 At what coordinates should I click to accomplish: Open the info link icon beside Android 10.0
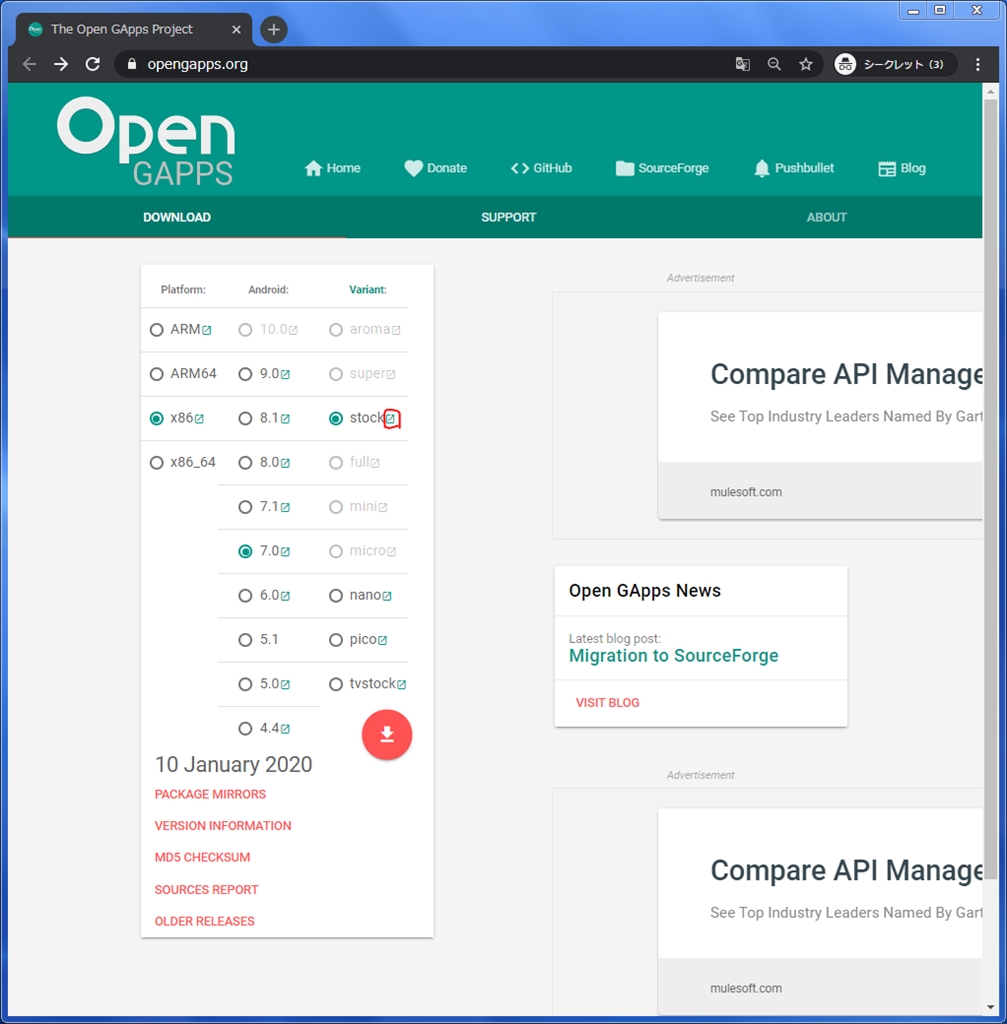[x=293, y=330]
